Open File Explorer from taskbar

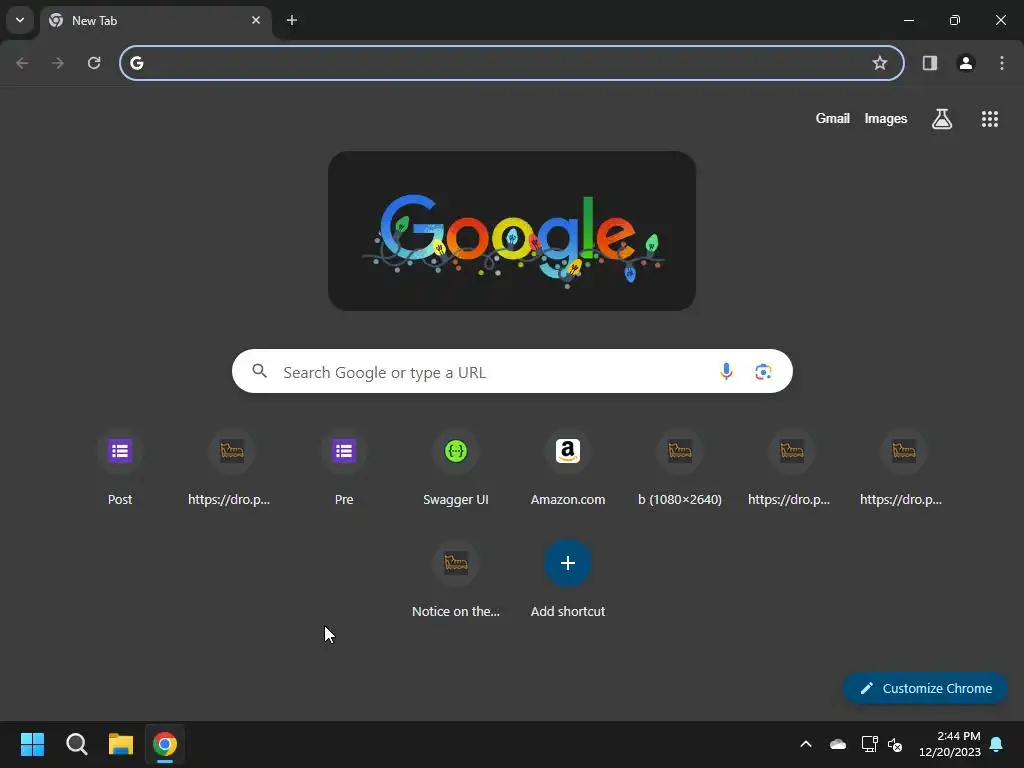pyautogui.click(x=121, y=744)
